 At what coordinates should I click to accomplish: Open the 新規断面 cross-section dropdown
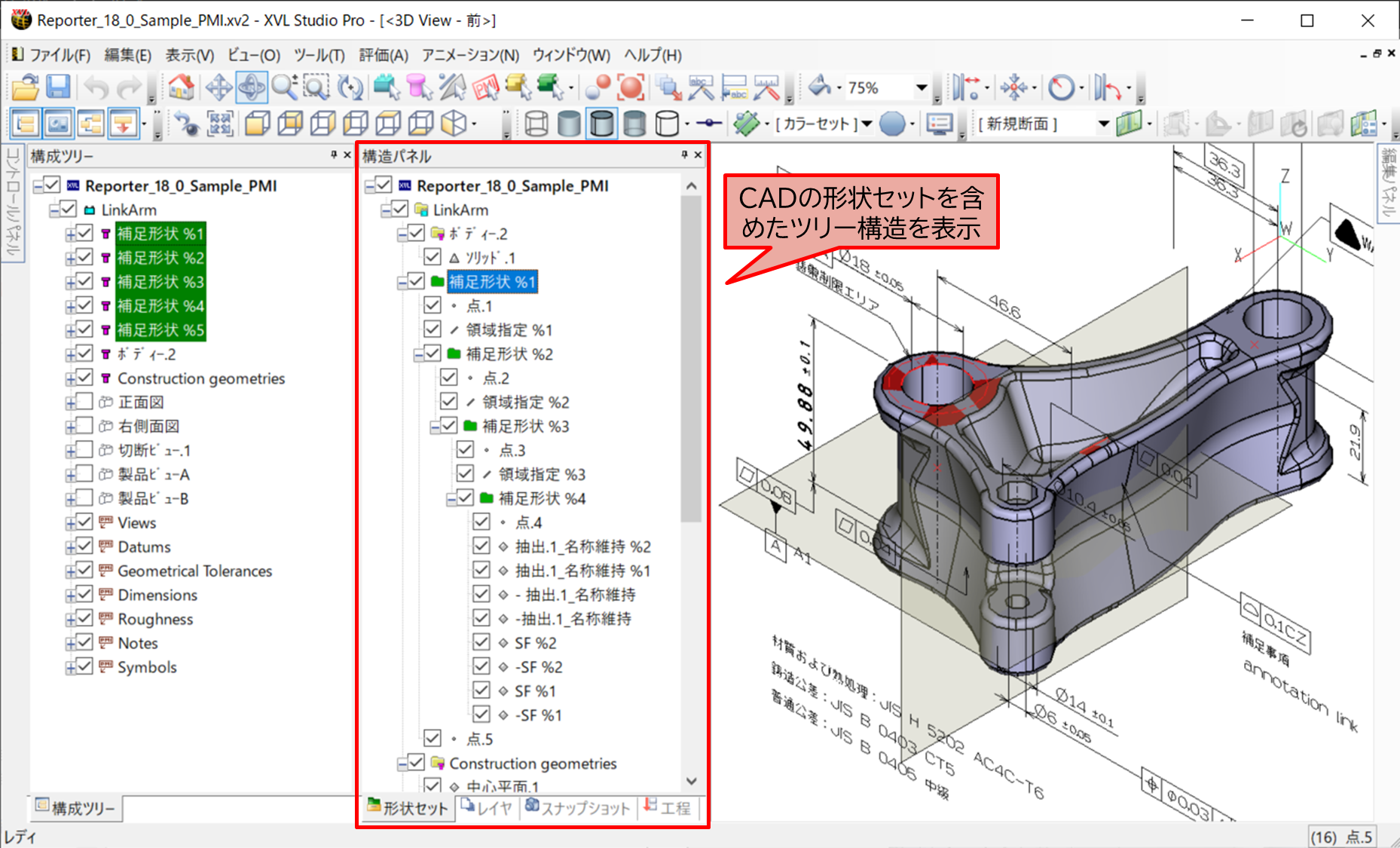[x=1103, y=124]
